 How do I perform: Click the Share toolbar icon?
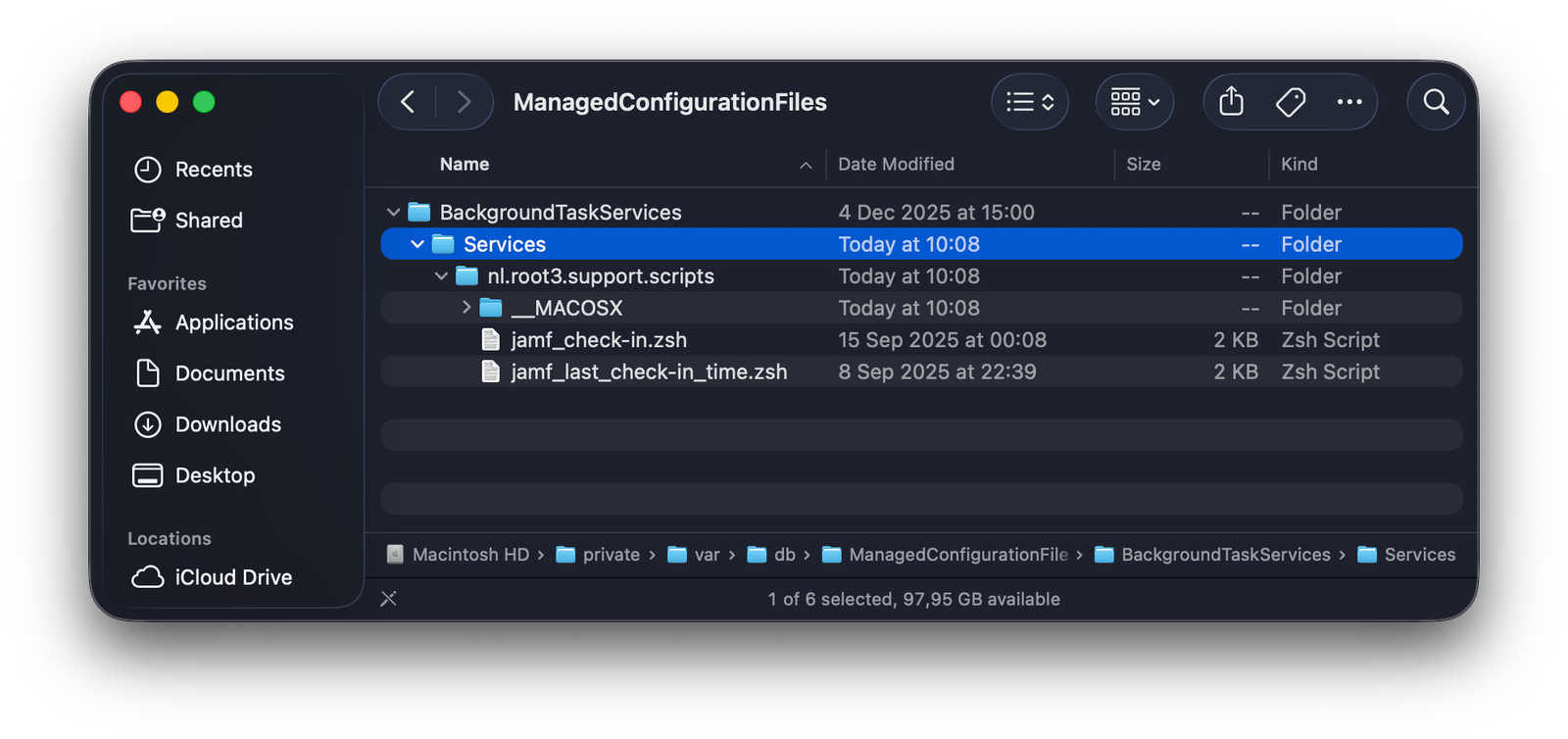(x=1232, y=102)
